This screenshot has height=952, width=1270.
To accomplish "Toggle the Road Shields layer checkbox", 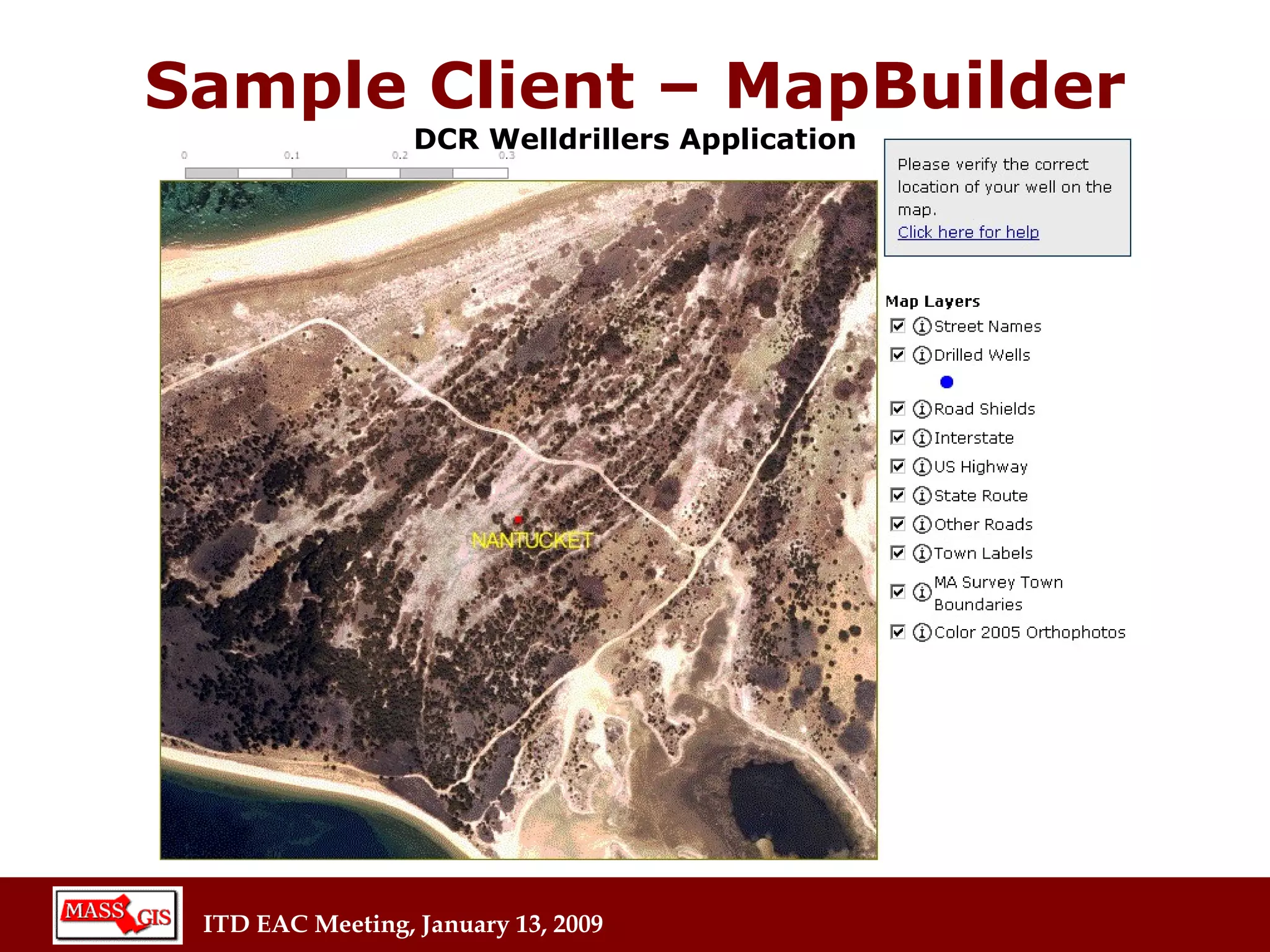I will tap(897, 409).
